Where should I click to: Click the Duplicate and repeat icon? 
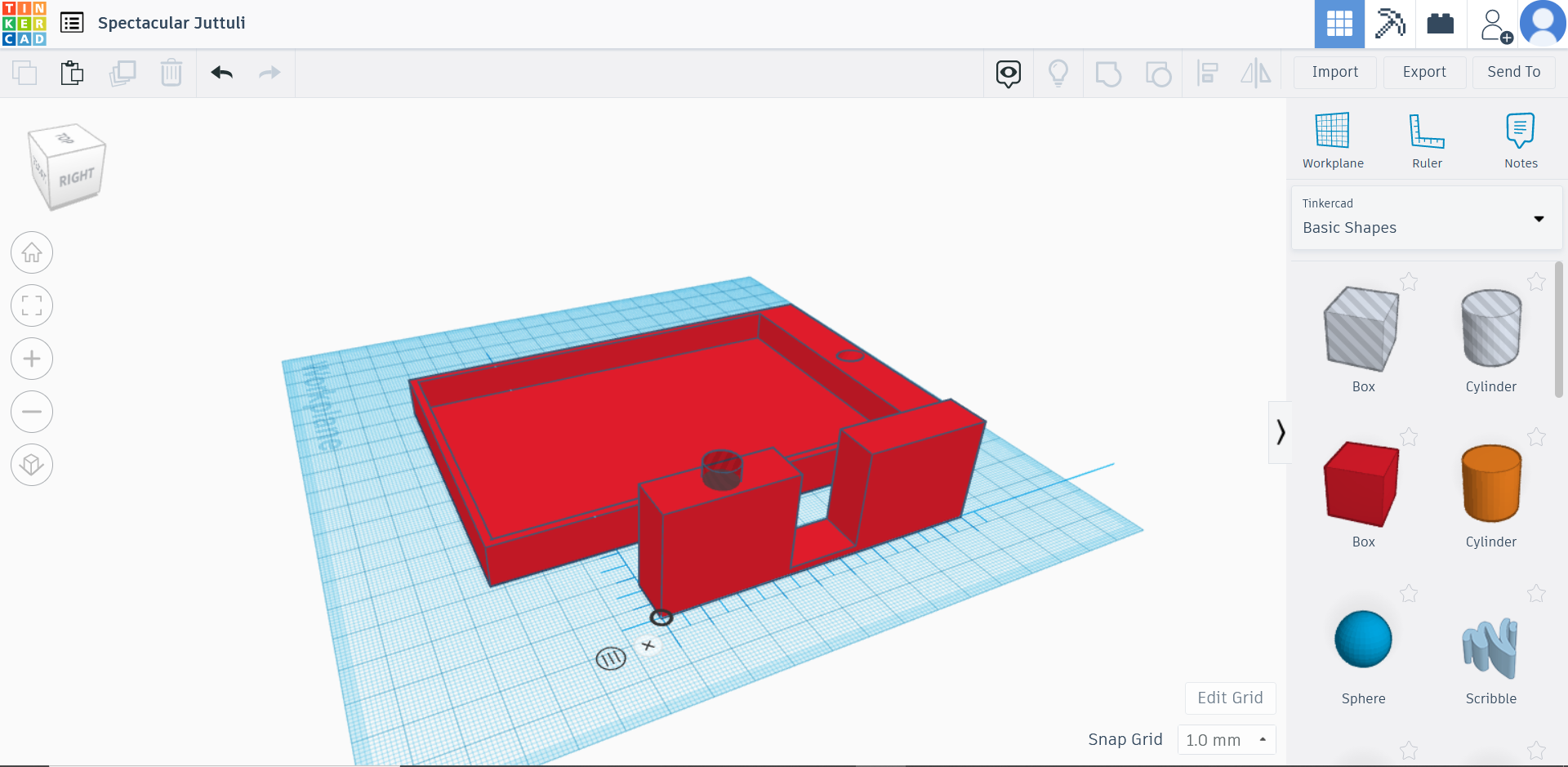122,73
